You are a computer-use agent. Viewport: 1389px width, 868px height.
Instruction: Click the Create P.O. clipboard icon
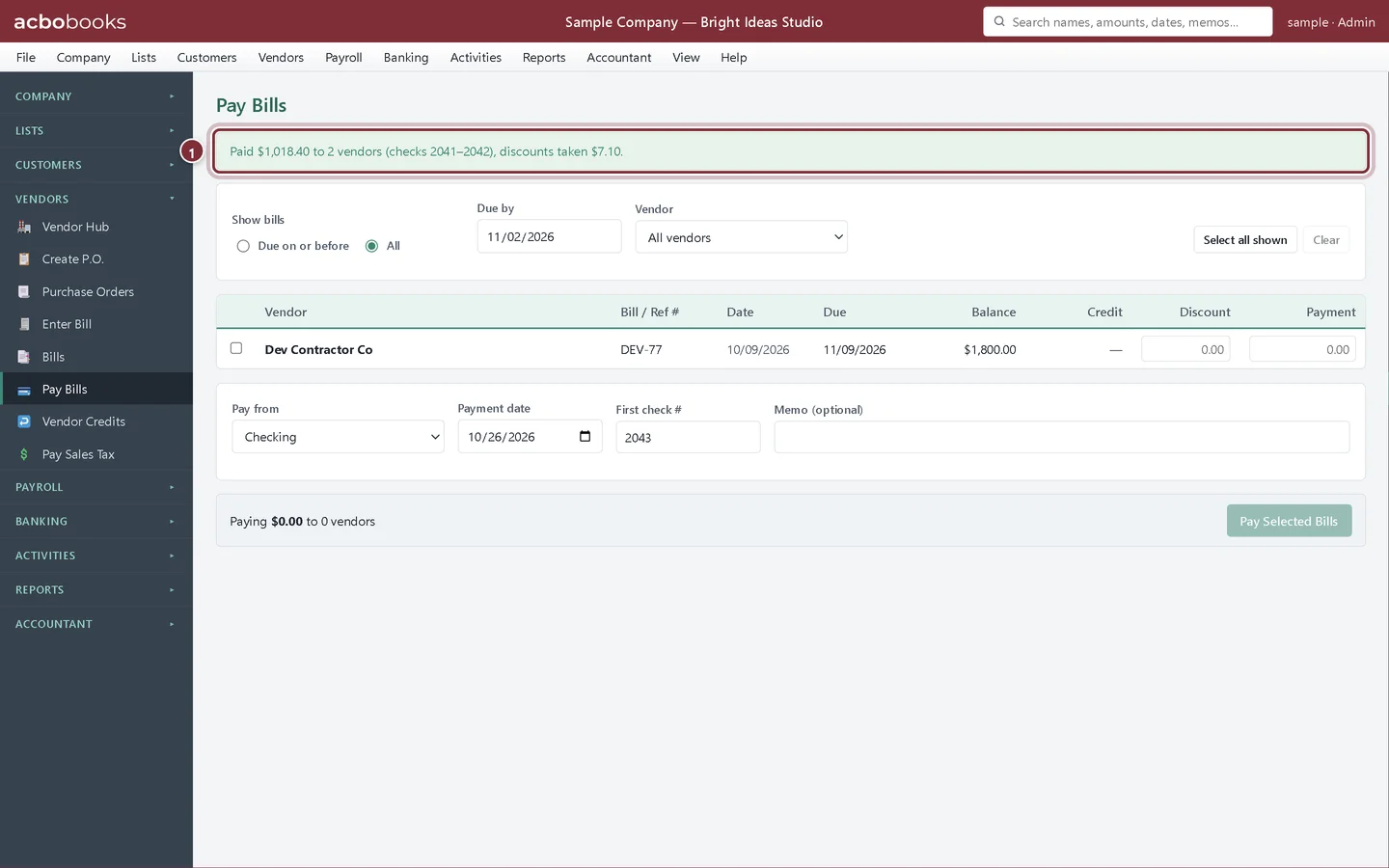(24, 259)
